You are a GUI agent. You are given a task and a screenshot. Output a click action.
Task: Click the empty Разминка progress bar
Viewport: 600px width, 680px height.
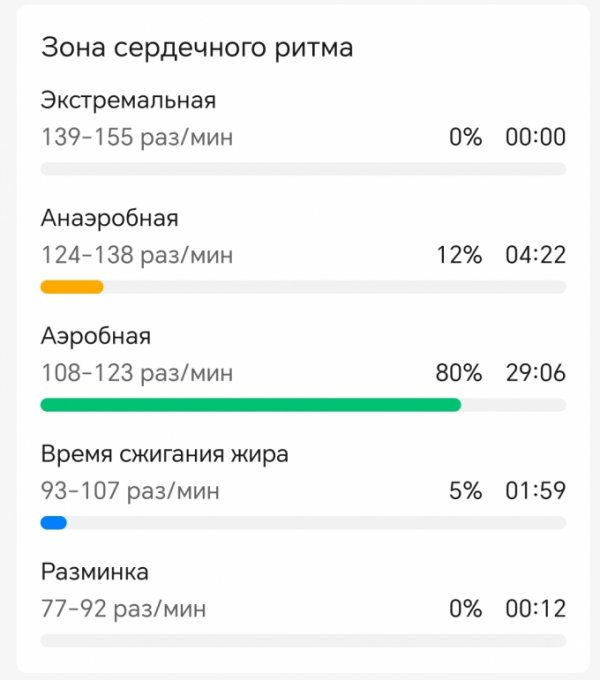[x=303, y=641]
